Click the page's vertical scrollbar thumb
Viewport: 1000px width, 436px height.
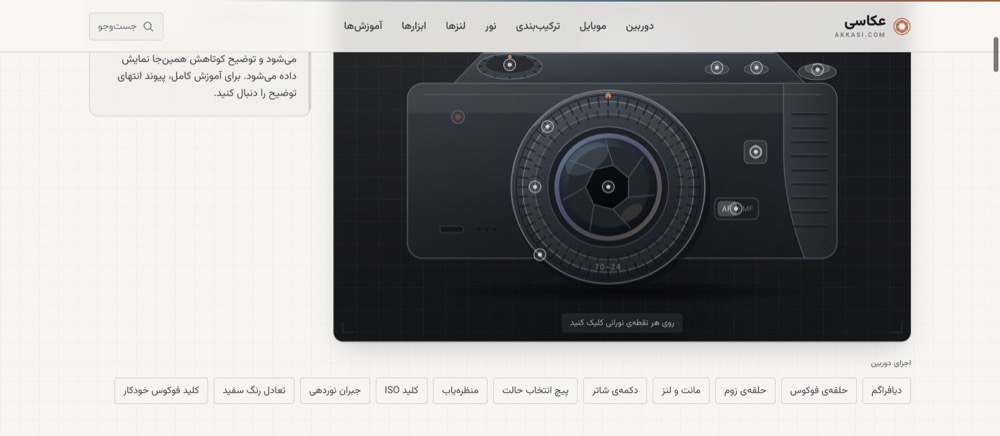[996, 54]
